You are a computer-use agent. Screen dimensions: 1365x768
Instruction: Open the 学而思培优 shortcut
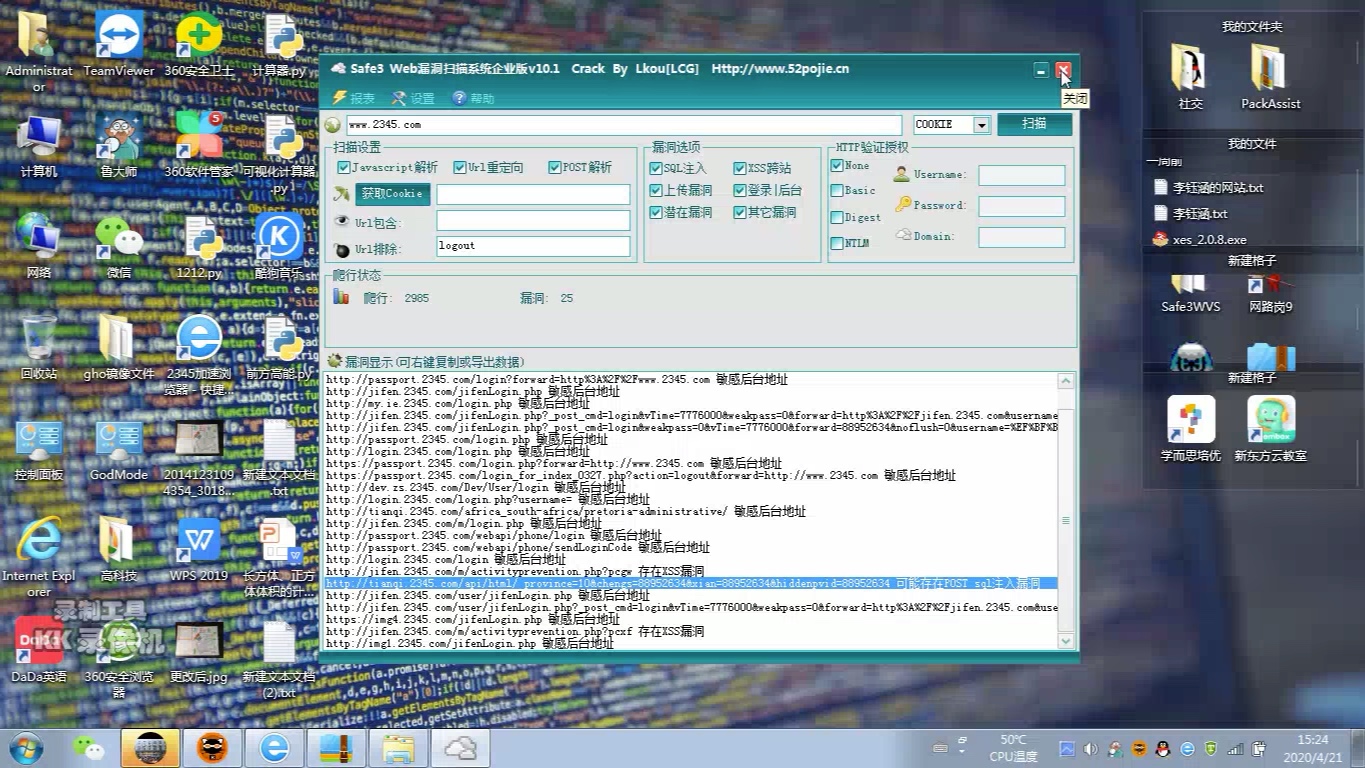point(1190,430)
